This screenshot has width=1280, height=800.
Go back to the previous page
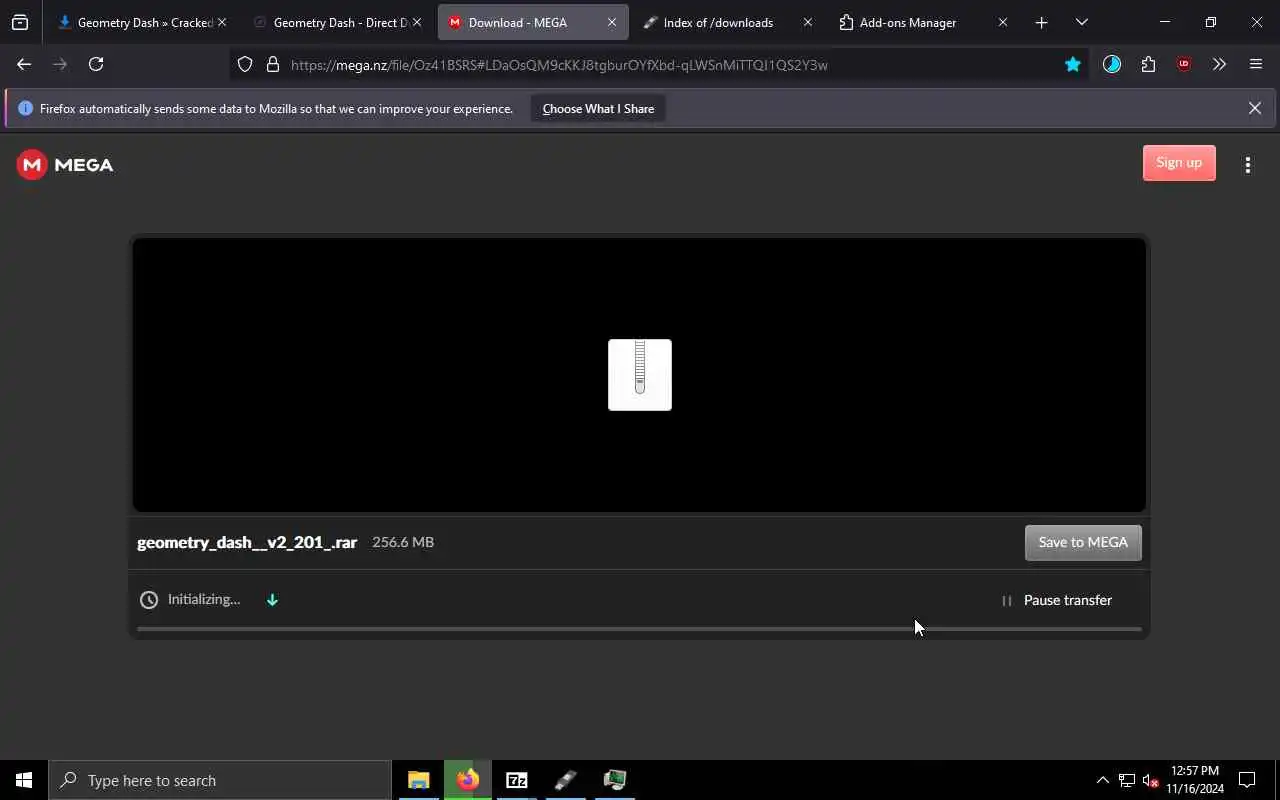24,64
